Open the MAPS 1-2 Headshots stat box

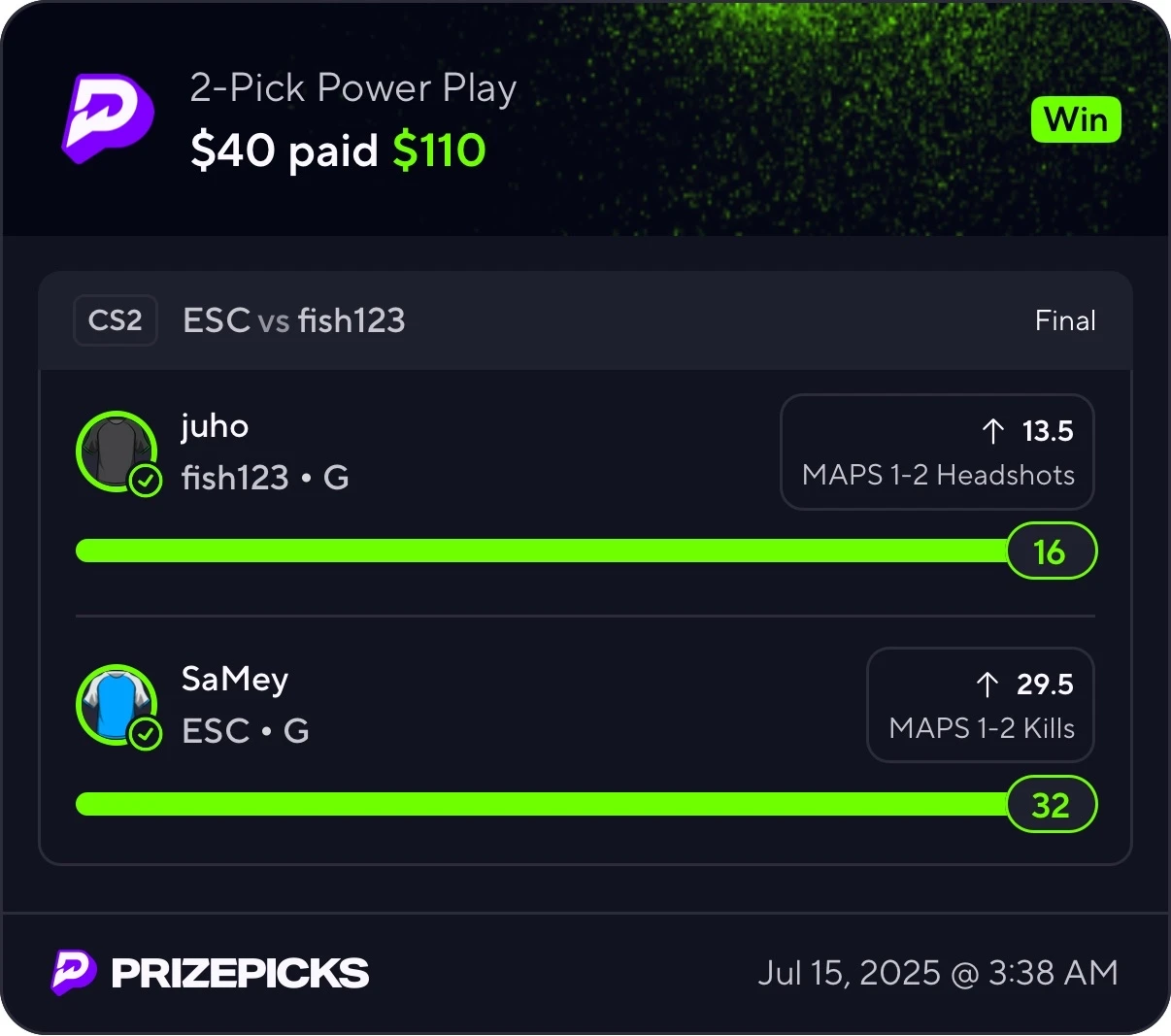point(937,451)
